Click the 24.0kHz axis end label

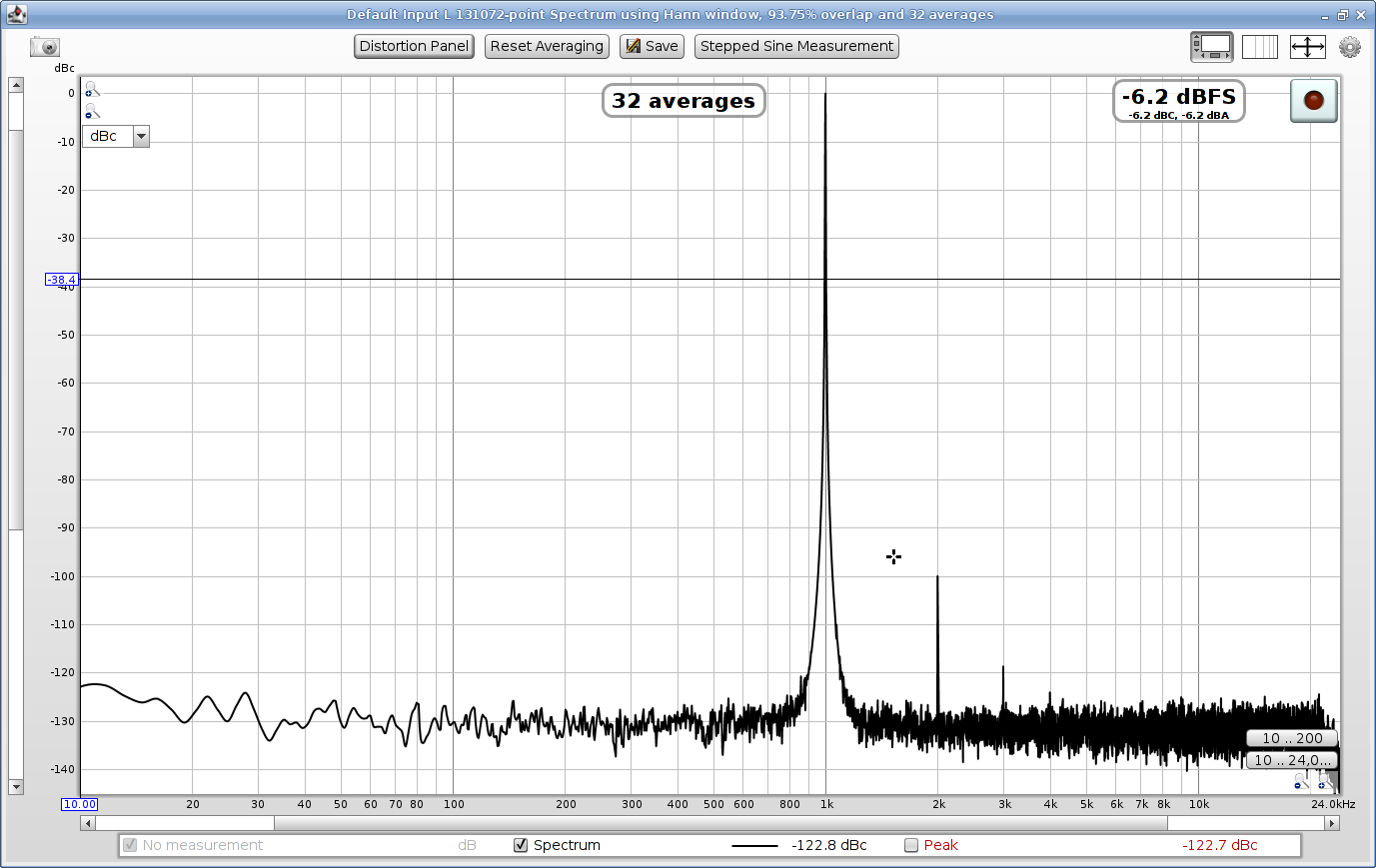[1334, 804]
